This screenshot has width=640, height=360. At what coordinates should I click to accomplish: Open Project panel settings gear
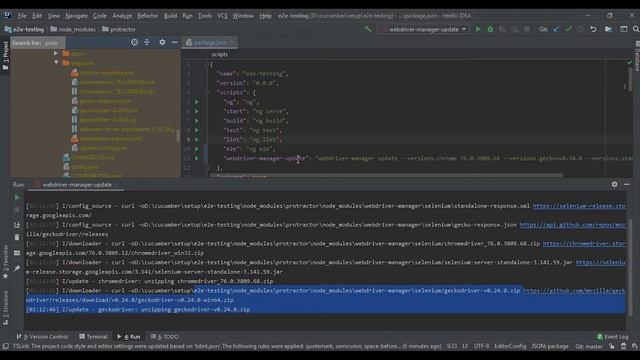pos(162,42)
